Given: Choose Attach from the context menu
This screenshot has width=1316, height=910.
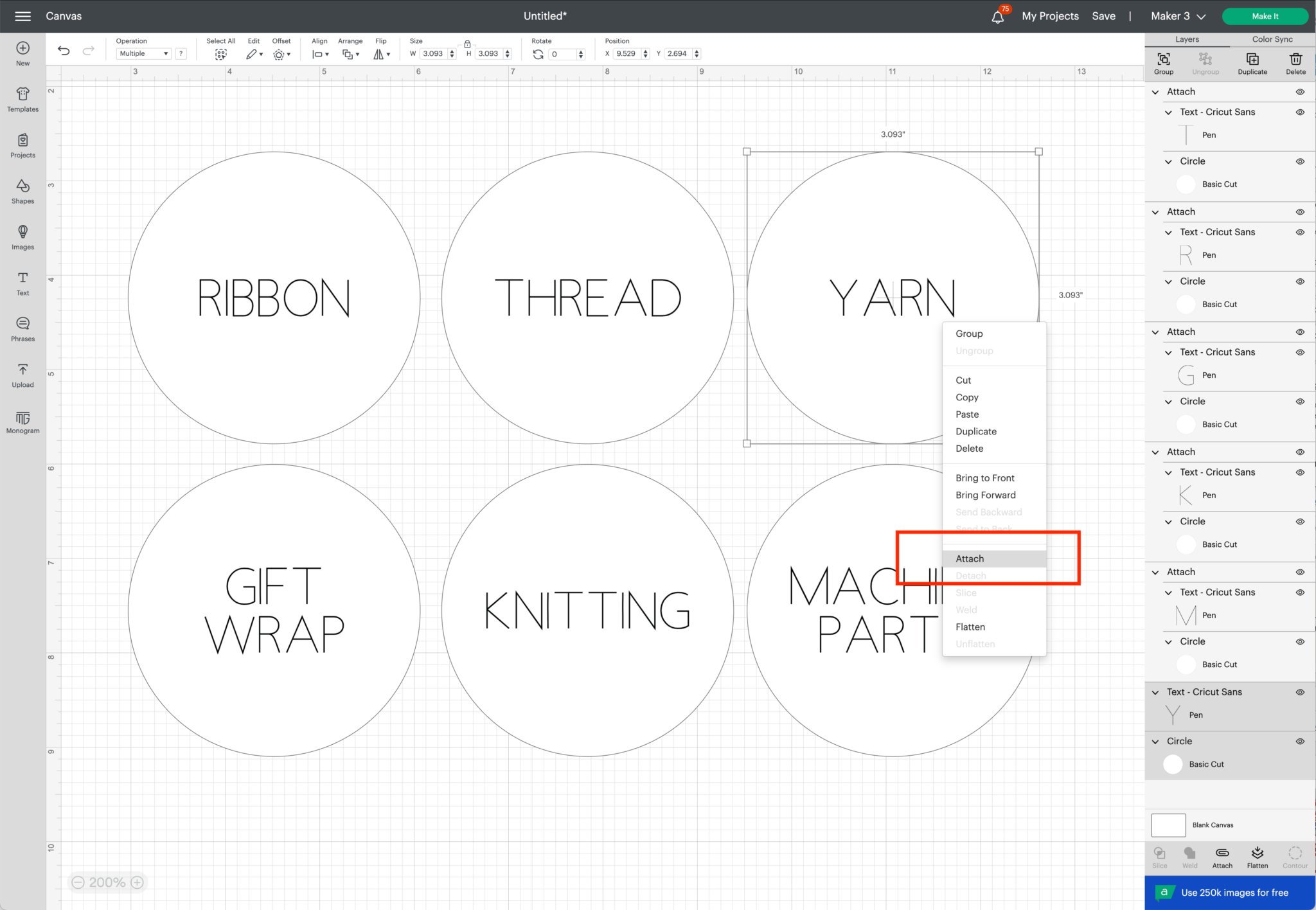Looking at the screenshot, I should pyautogui.click(x=969, y=558).
